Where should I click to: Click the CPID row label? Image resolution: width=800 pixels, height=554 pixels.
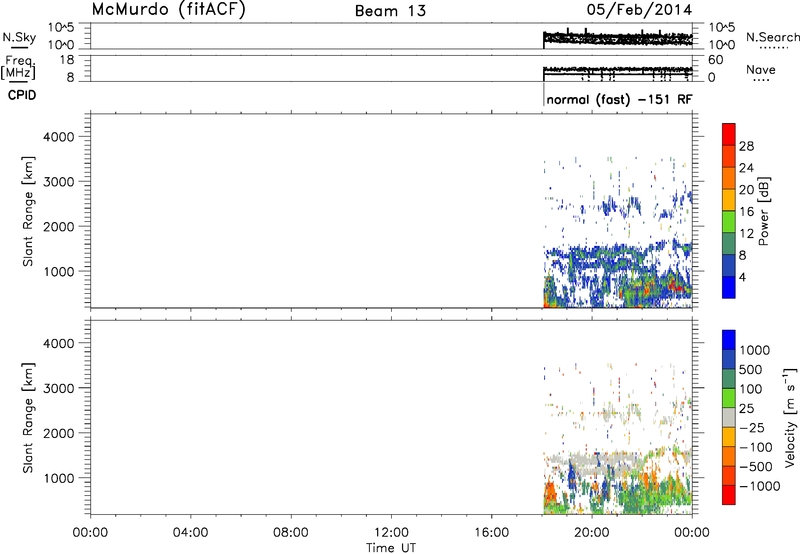click(x=22, y=95)
